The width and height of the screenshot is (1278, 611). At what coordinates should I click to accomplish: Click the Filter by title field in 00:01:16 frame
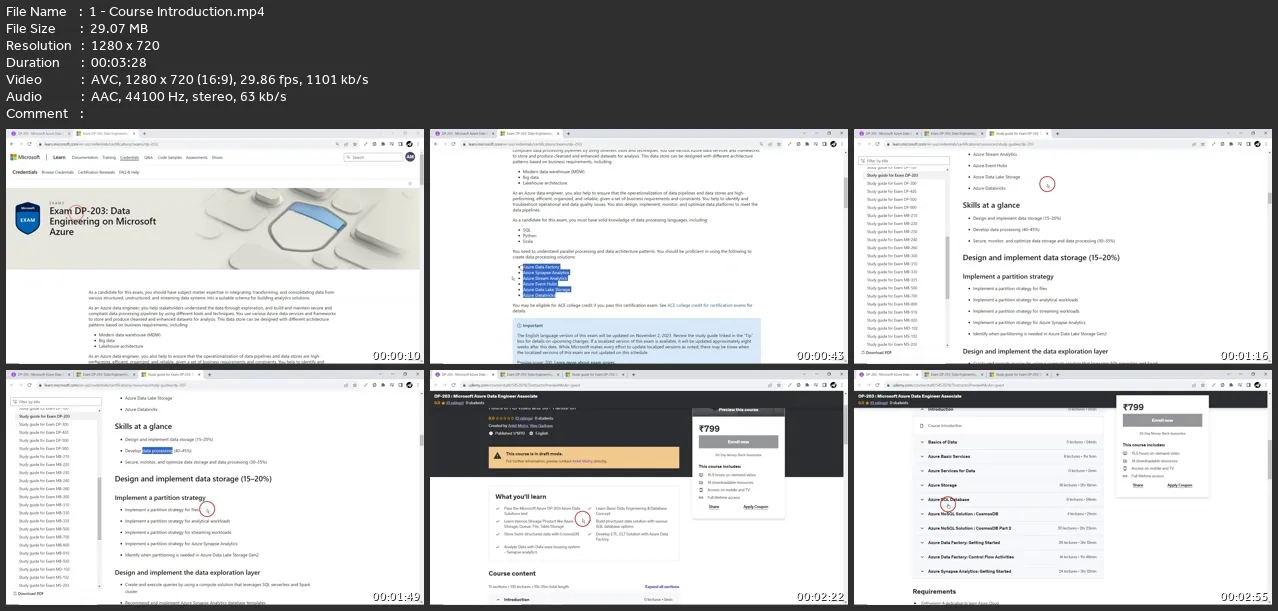click(x=904, y=160)
